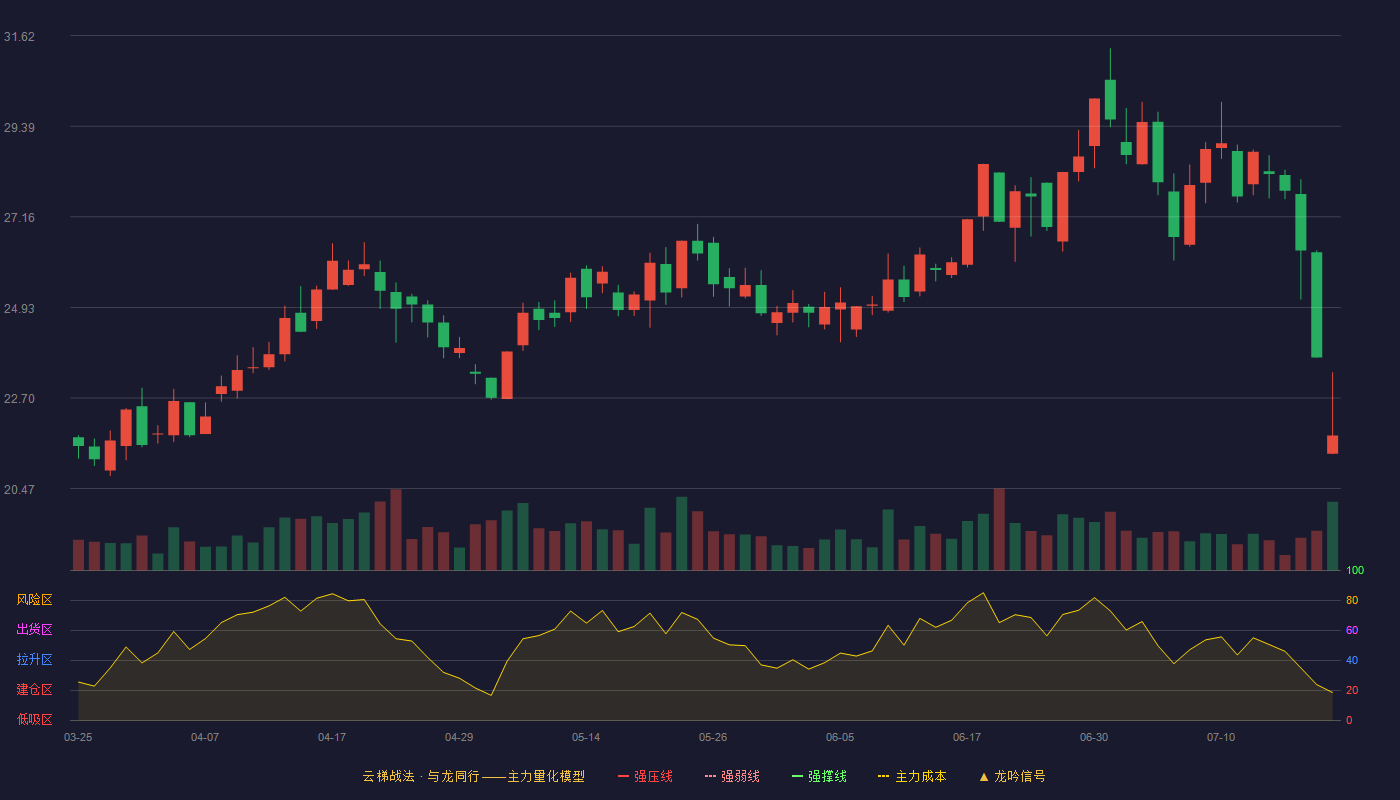Screen dimensions: 1400x800
Task: Click the 04-29 date label
Action: point(459,737)
